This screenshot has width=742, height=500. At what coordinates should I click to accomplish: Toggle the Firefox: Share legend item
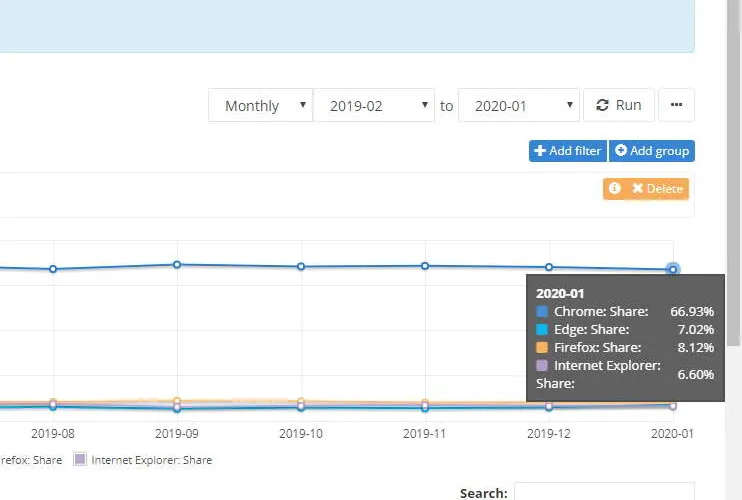click(30, 460)
